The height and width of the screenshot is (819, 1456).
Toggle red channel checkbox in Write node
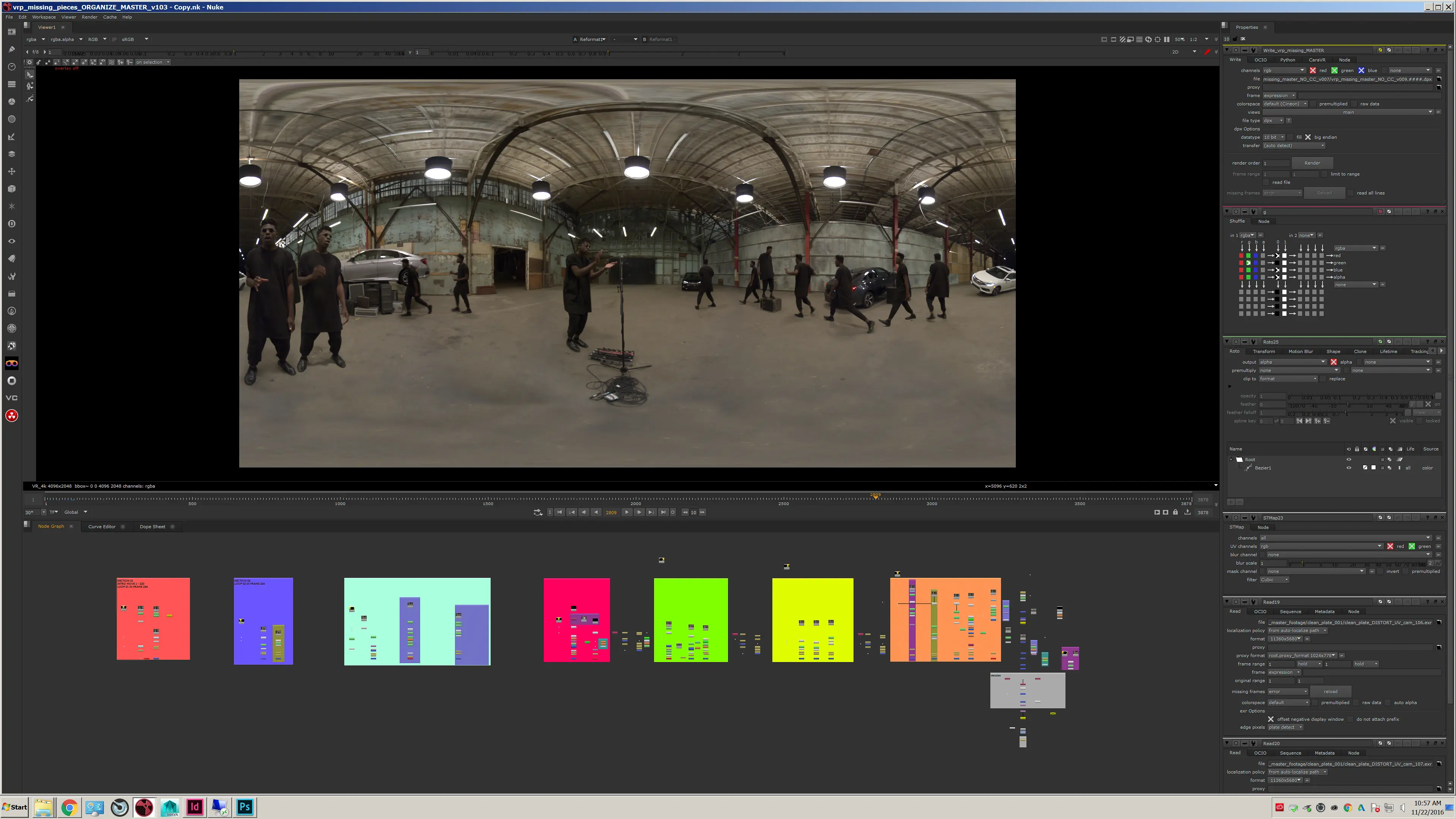coord(1313,71)
